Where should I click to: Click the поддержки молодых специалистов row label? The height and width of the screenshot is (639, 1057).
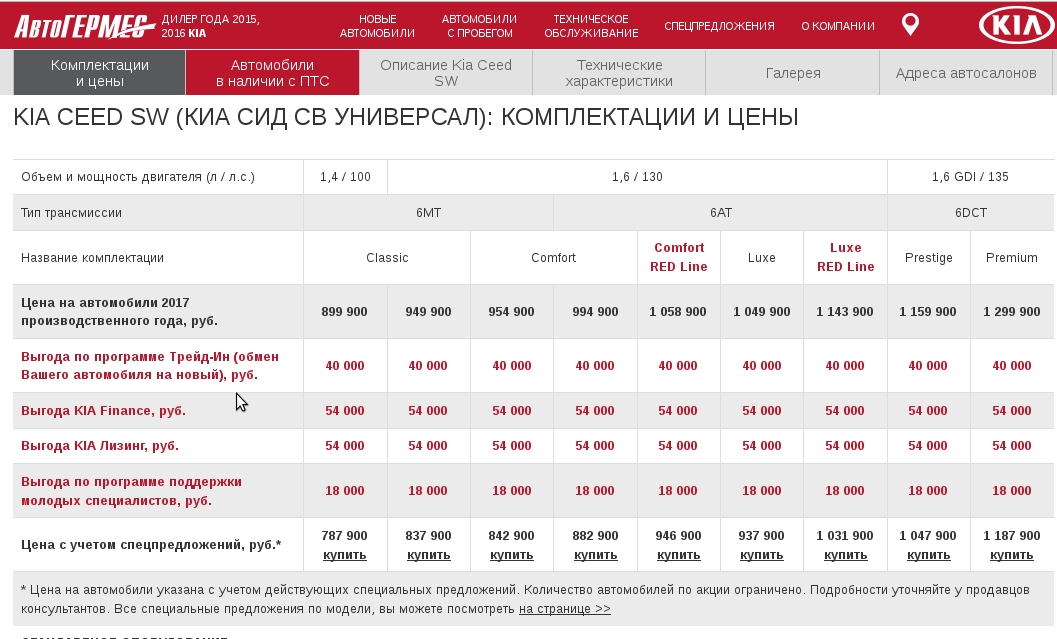[131, 491]
